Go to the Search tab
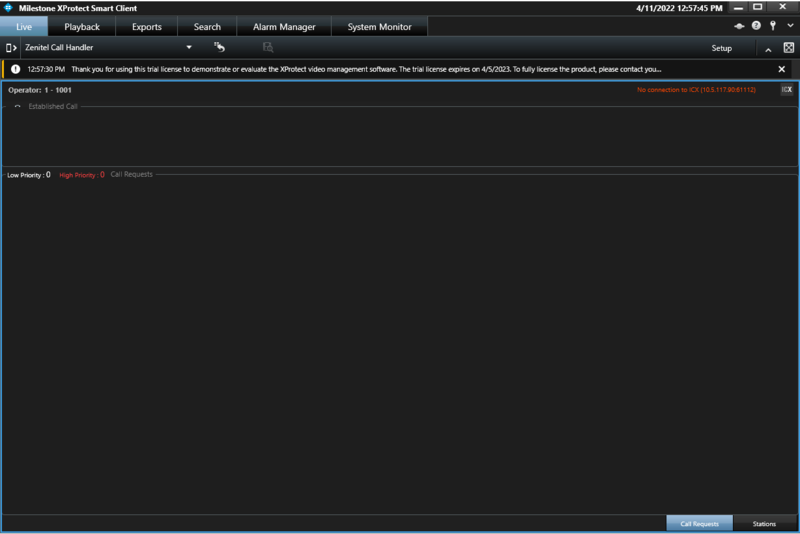The width and height of the screenshot is (800, 534). click(207, 27)
